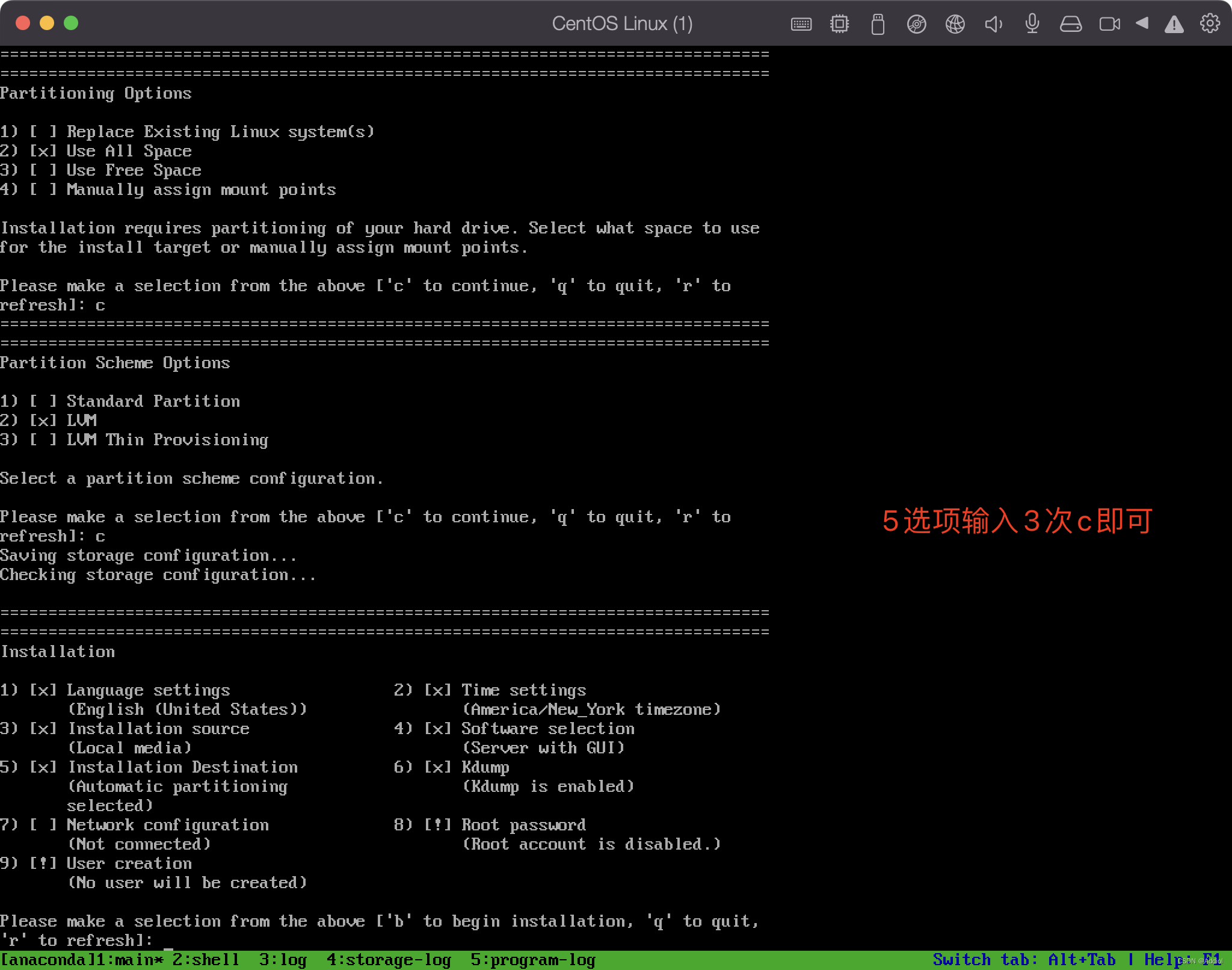Open the CD/DVD disc icon
This screenshot has width=1232, height=970.
tap(916, 24)
